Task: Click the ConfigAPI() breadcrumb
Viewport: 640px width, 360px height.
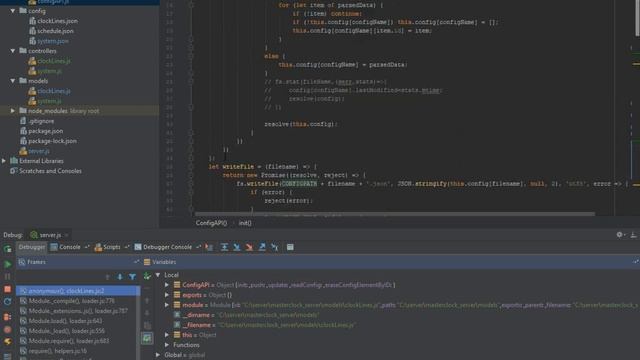Action: tap(211, 223)
